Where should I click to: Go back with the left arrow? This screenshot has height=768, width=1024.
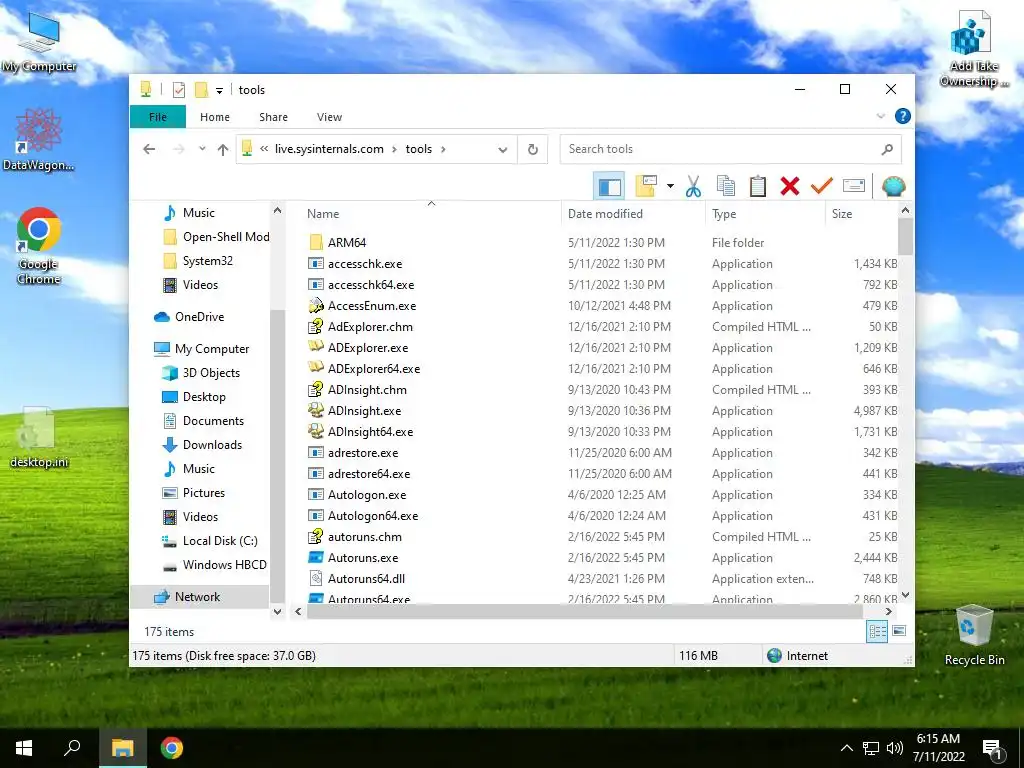149,150
